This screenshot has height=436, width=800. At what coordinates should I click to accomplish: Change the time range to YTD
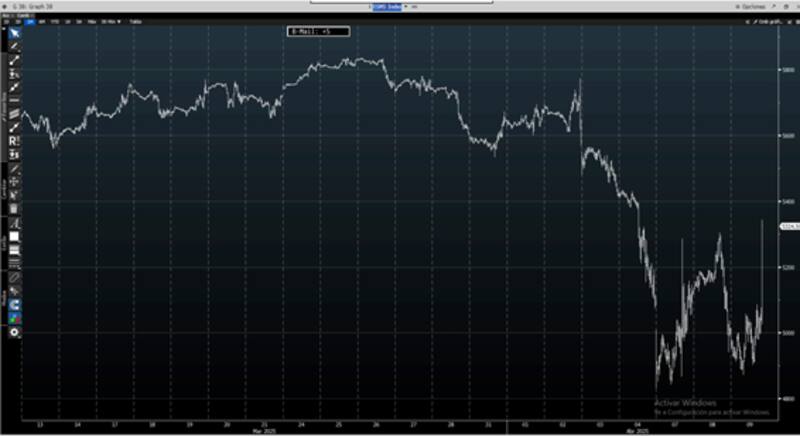tap(54, 20)
